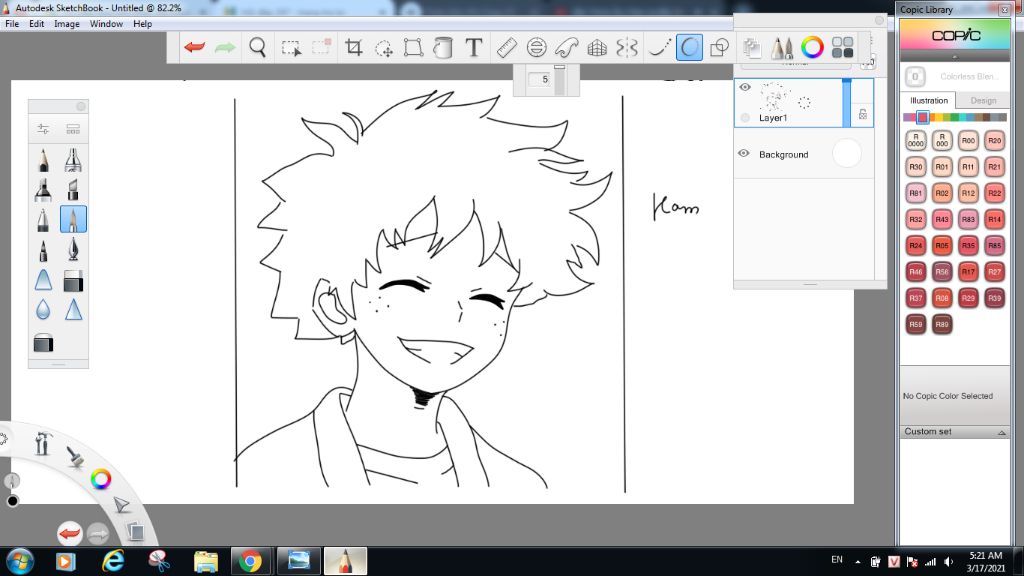The height and width of the screenshot is (576, 1024).
Task: Hide Layer1 with its eye icon
Action: click(744, 87)
